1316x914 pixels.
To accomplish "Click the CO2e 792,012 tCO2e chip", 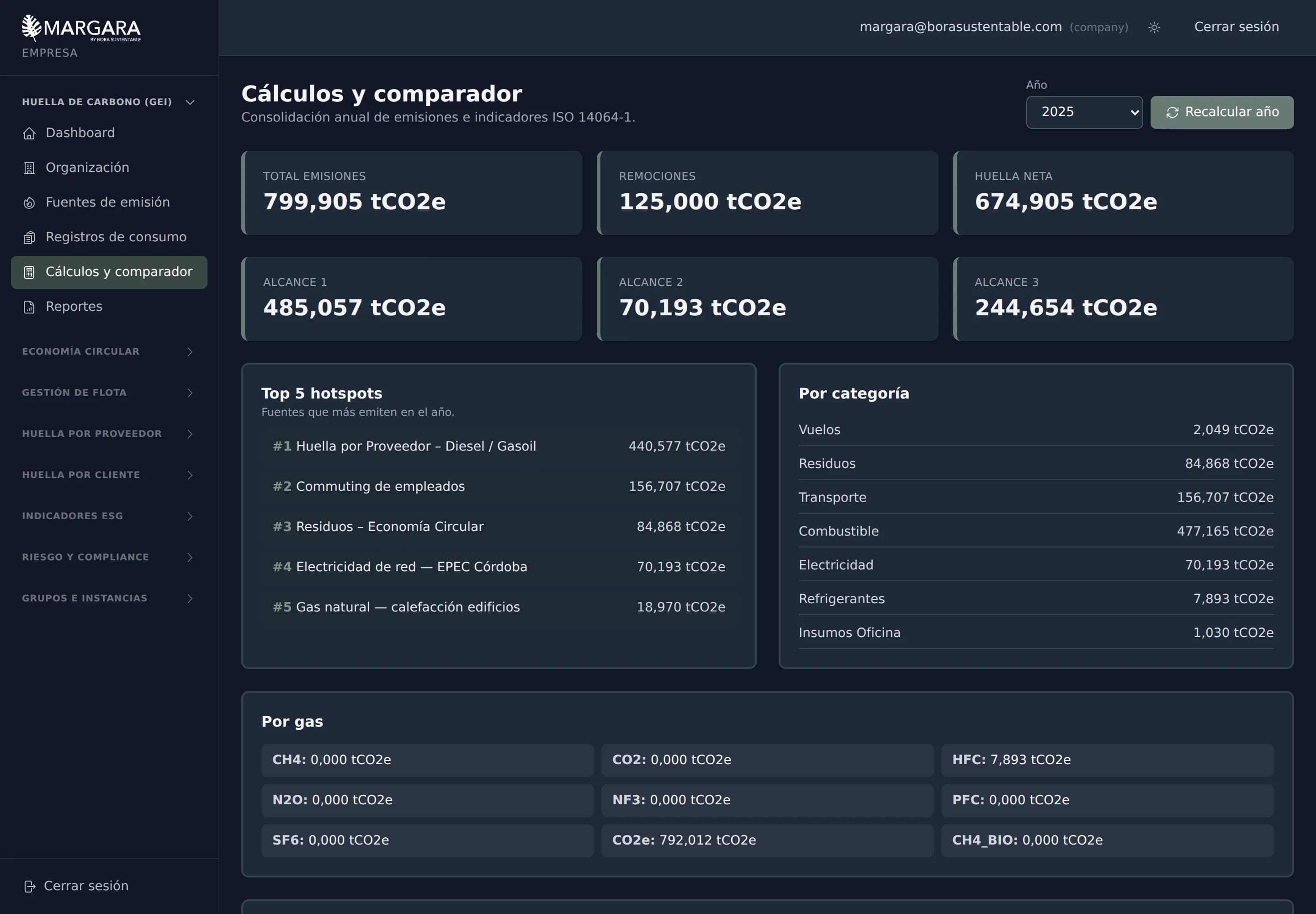I will pyautogui.click(x=767, y=840).
